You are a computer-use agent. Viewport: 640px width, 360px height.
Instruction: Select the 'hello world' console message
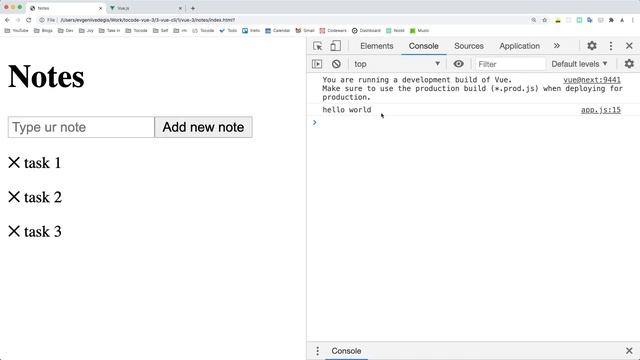[x=347, y=110]
